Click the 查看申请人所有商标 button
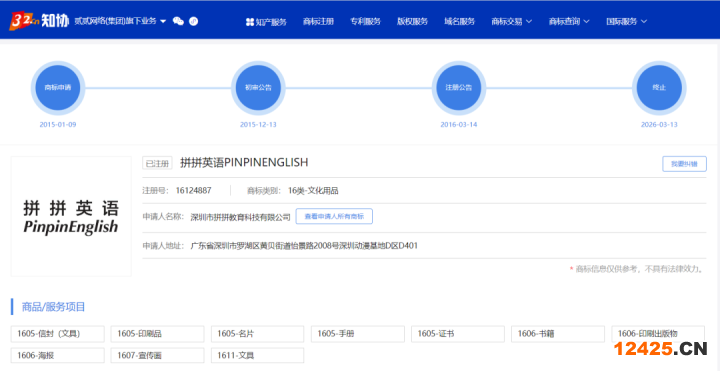This screenshot has height=371, width=720. [334, 216]
